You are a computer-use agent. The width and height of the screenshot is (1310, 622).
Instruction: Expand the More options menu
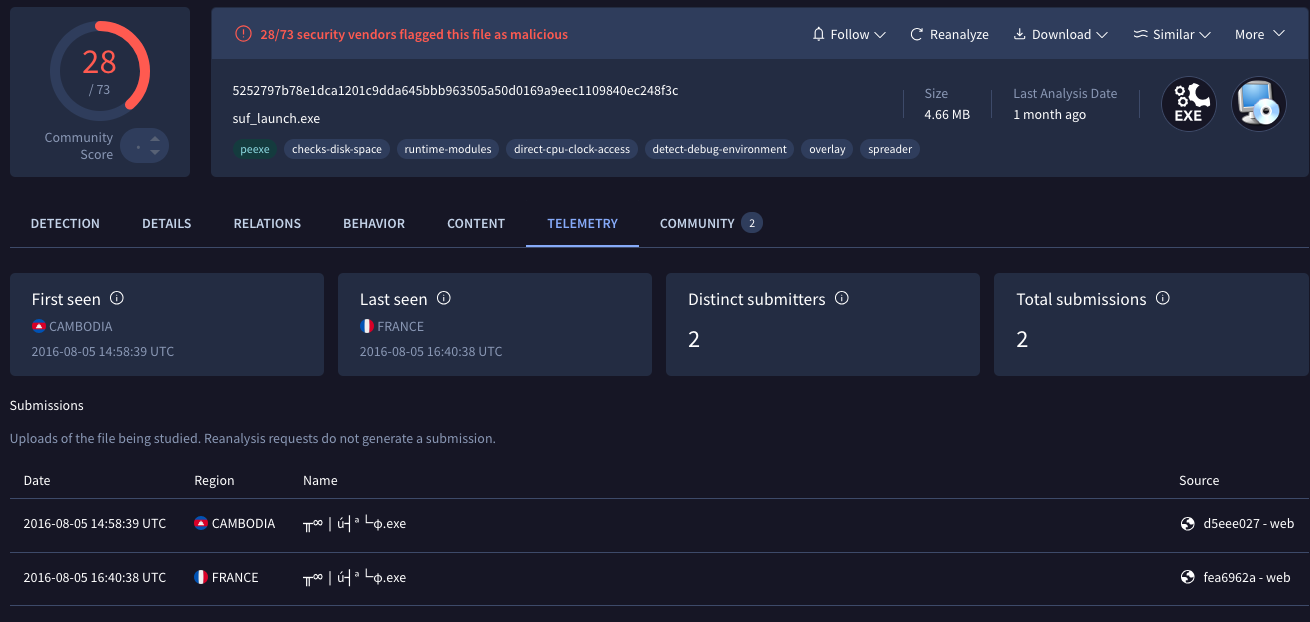tap(1259, 34)
